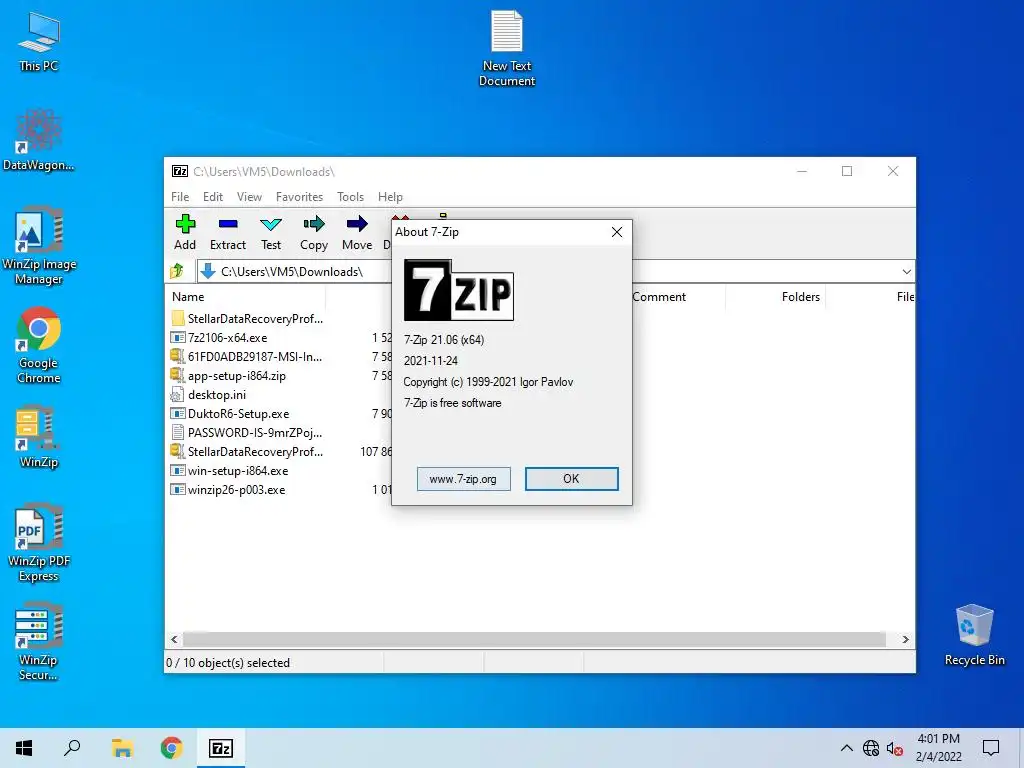
Task: Expand the address path dropdown
Action: (906, 272)
